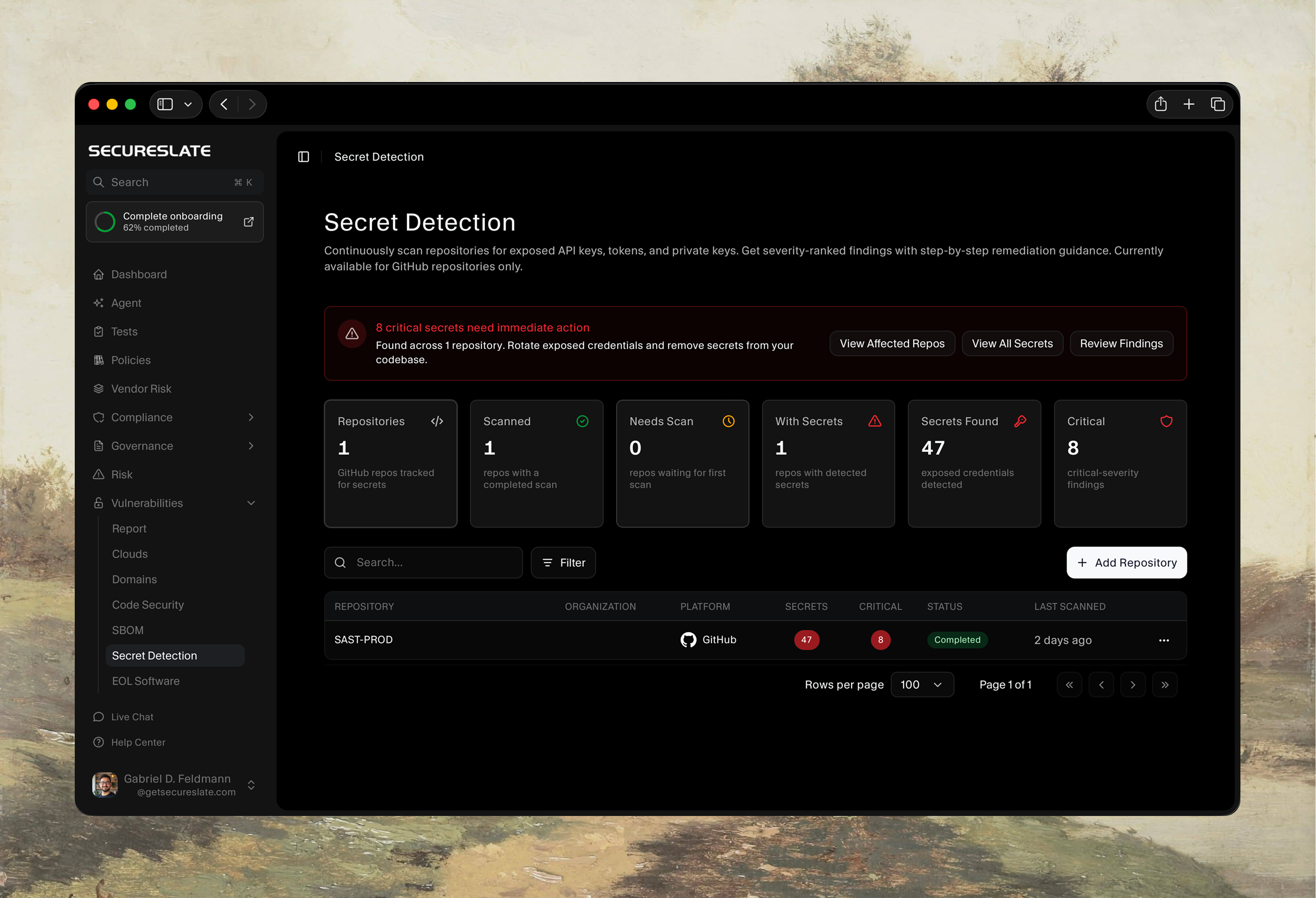The height and width of the screenshot is (898, 1316).
Task: Open Report under Vulnerabilities
Action: click(129, 529)
